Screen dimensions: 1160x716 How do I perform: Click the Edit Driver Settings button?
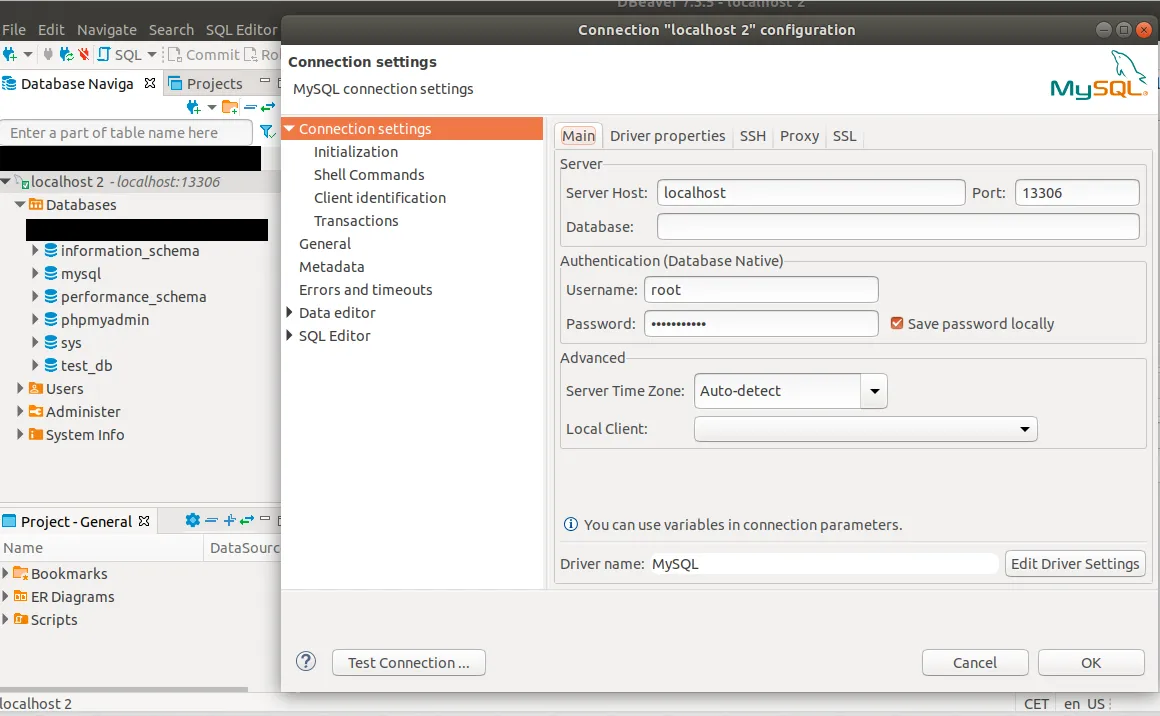pyautogui.click(x=1075, y=564)
